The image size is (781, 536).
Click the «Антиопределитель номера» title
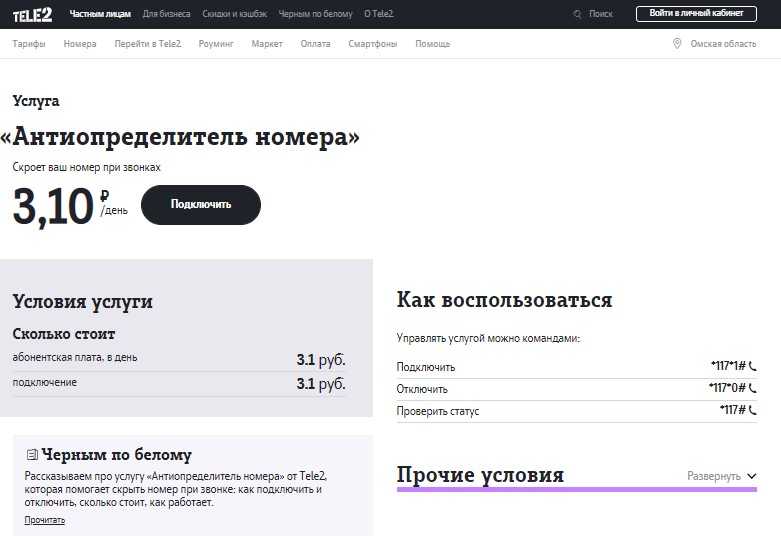(x=180, y=137)
